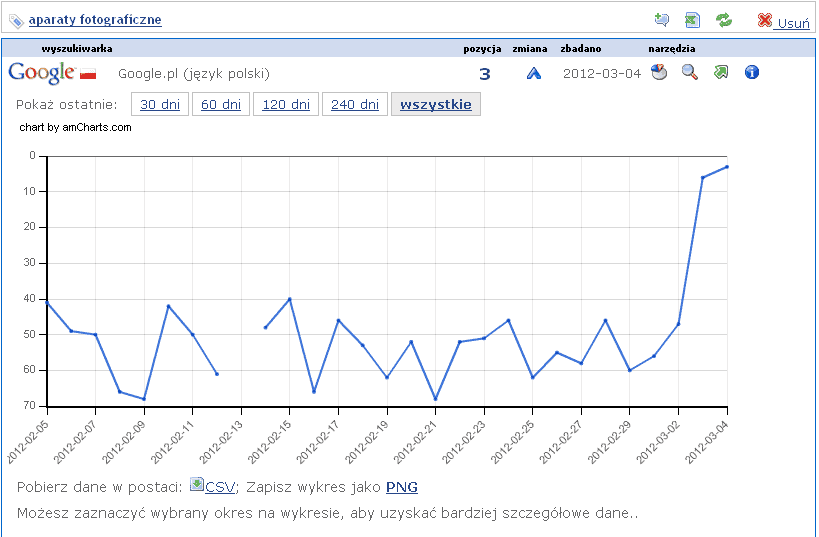This screenshot has width=819, height=537.
Task: Click the red X delete icon
Action: (765, 21)
